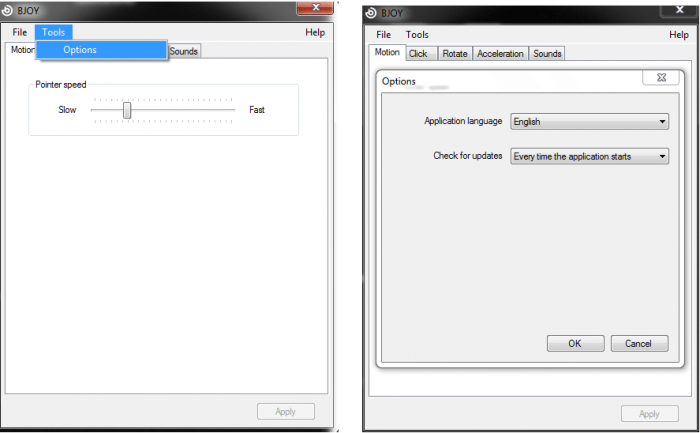Click the Apply button in the left window
This screenshot has height=433, width=700.
click(285, 411)
